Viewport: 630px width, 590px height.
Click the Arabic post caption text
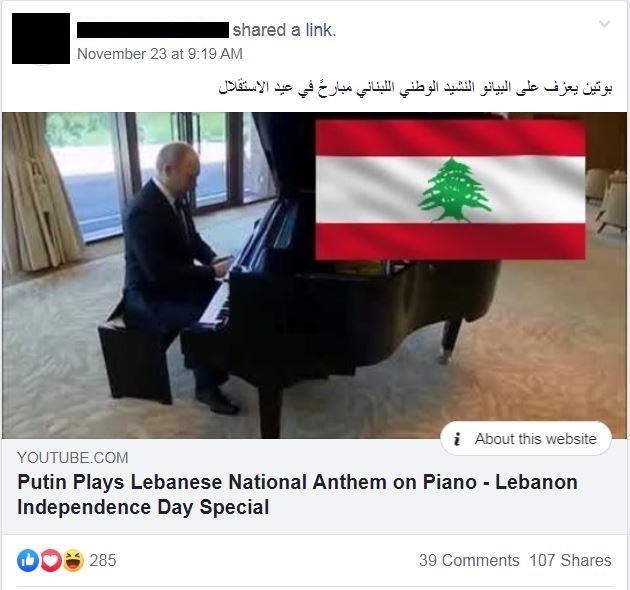pyautogui.click(x=415, y=88)
